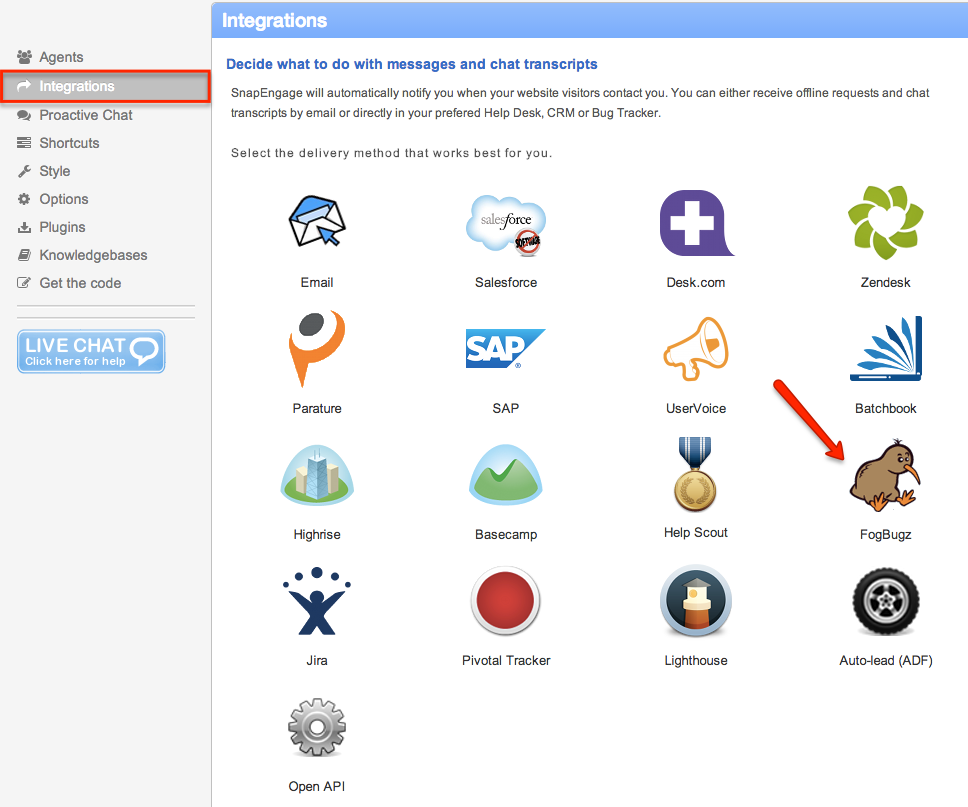Image resolution: width=968 pixels, height=807 pixels.
Task: Click the Batchbook label text
Action: pyautogui.click(x=885, y=408)
